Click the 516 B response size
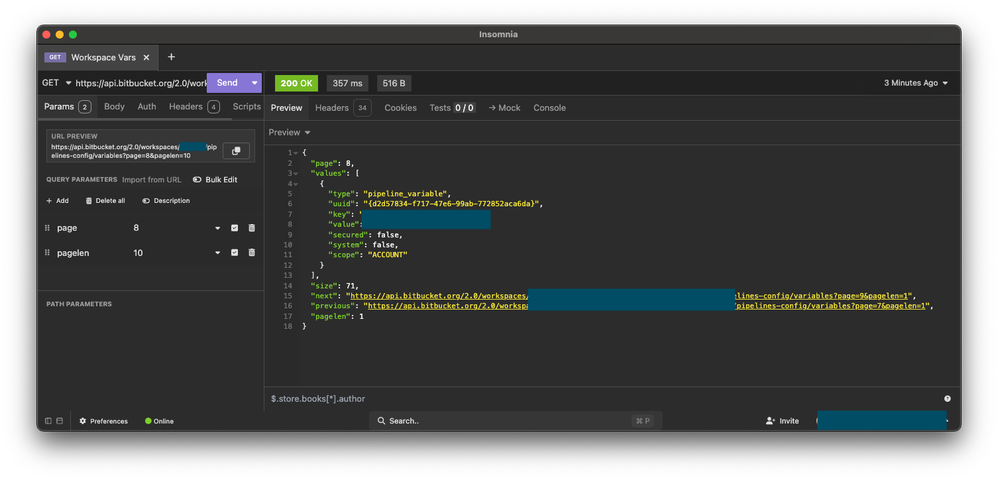This screenshot has width=998, height=480. (395, 83)
